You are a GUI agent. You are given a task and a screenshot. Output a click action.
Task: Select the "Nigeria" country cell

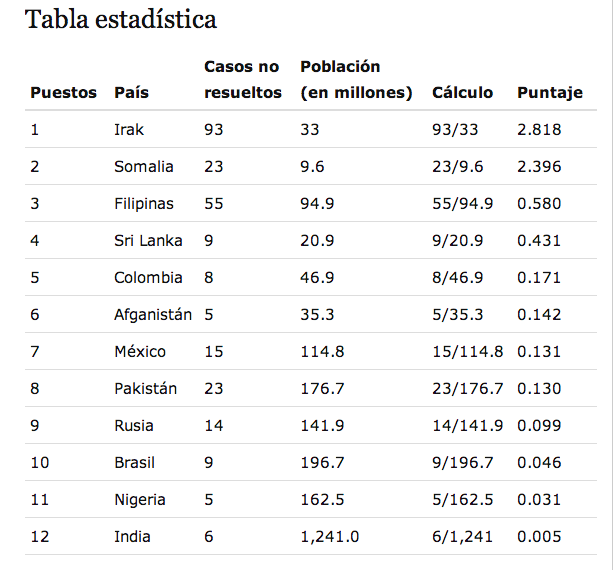[140, 500]
